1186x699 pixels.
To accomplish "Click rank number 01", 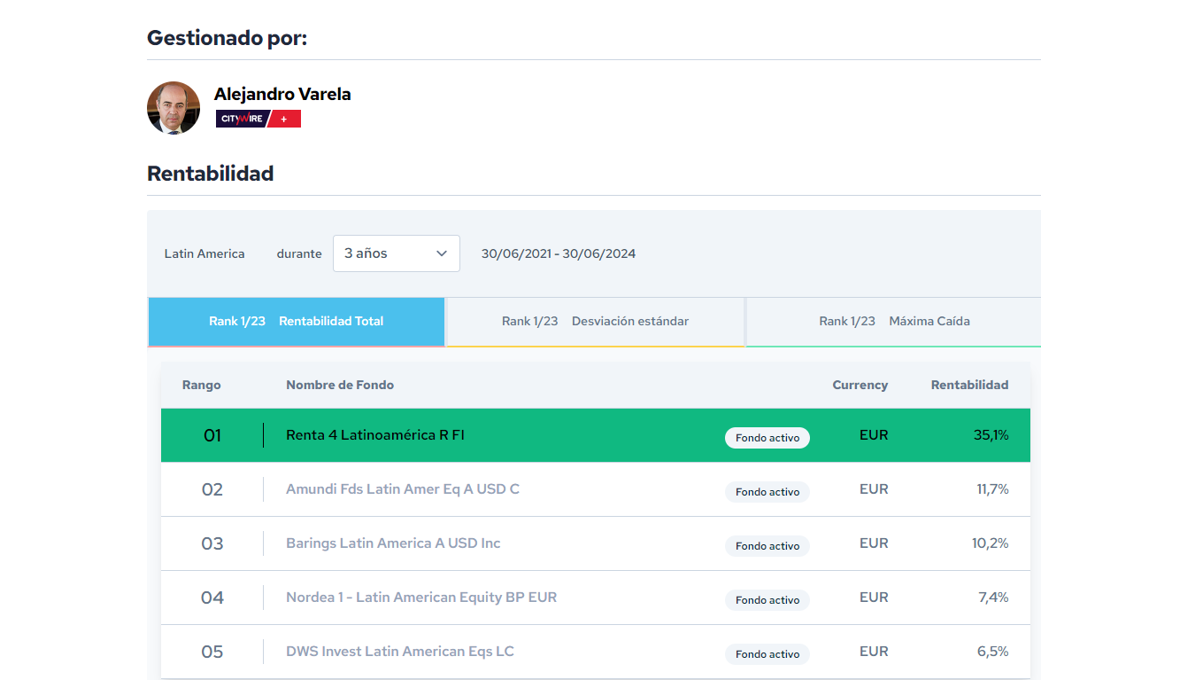I will click(213, 436).
